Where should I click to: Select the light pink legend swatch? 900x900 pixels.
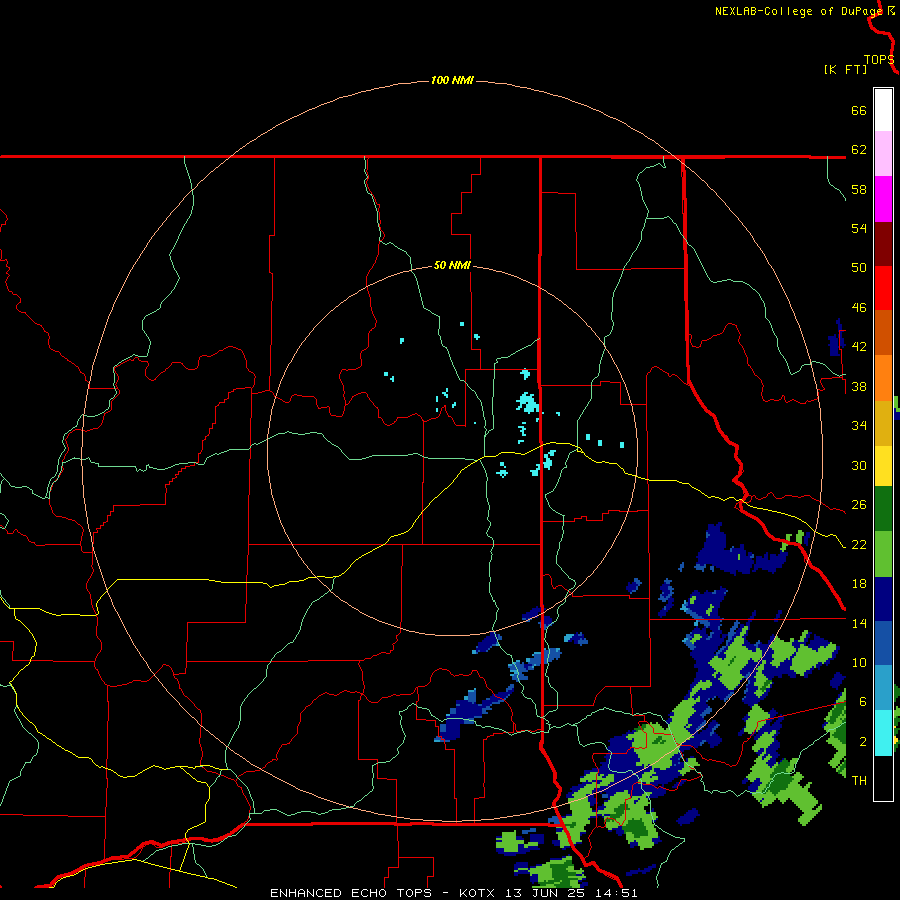pyautogui.click(x=883, y=154)
